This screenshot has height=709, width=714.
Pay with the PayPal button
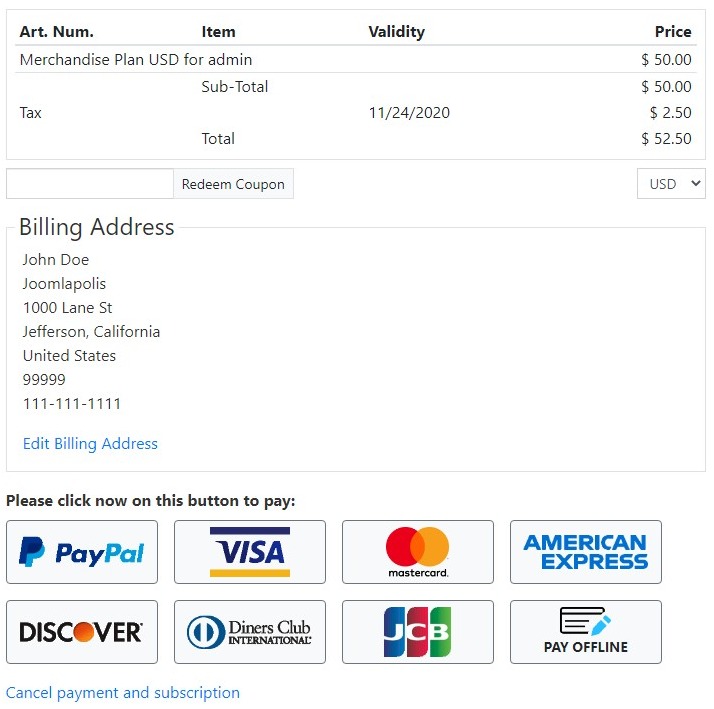point(82,552)
